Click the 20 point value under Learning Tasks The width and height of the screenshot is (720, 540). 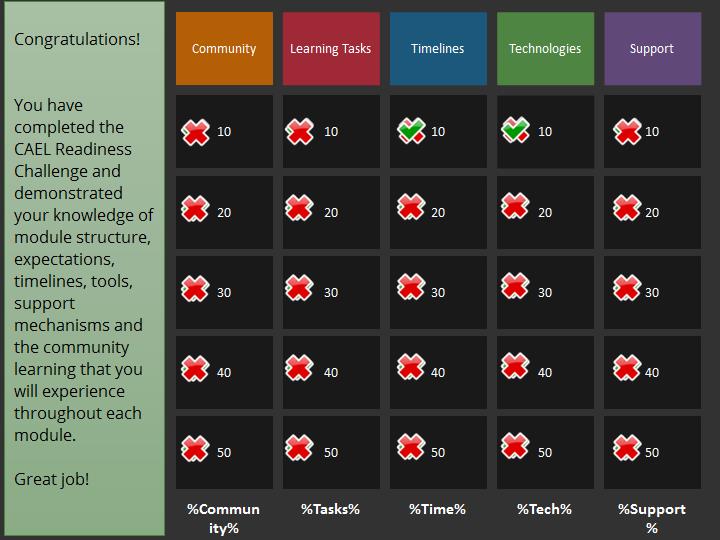[x=331, y=213]
